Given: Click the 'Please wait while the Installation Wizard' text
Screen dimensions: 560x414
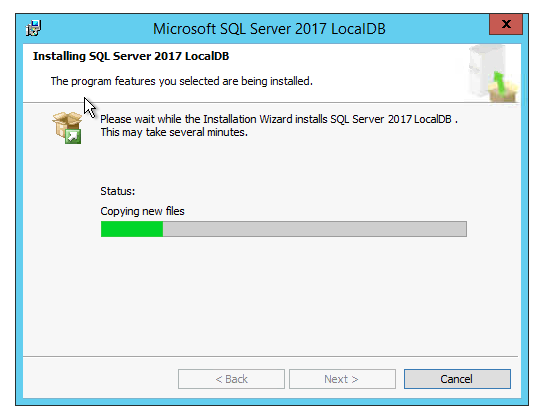Looking at the screenshot, I should tap(279, 119).
